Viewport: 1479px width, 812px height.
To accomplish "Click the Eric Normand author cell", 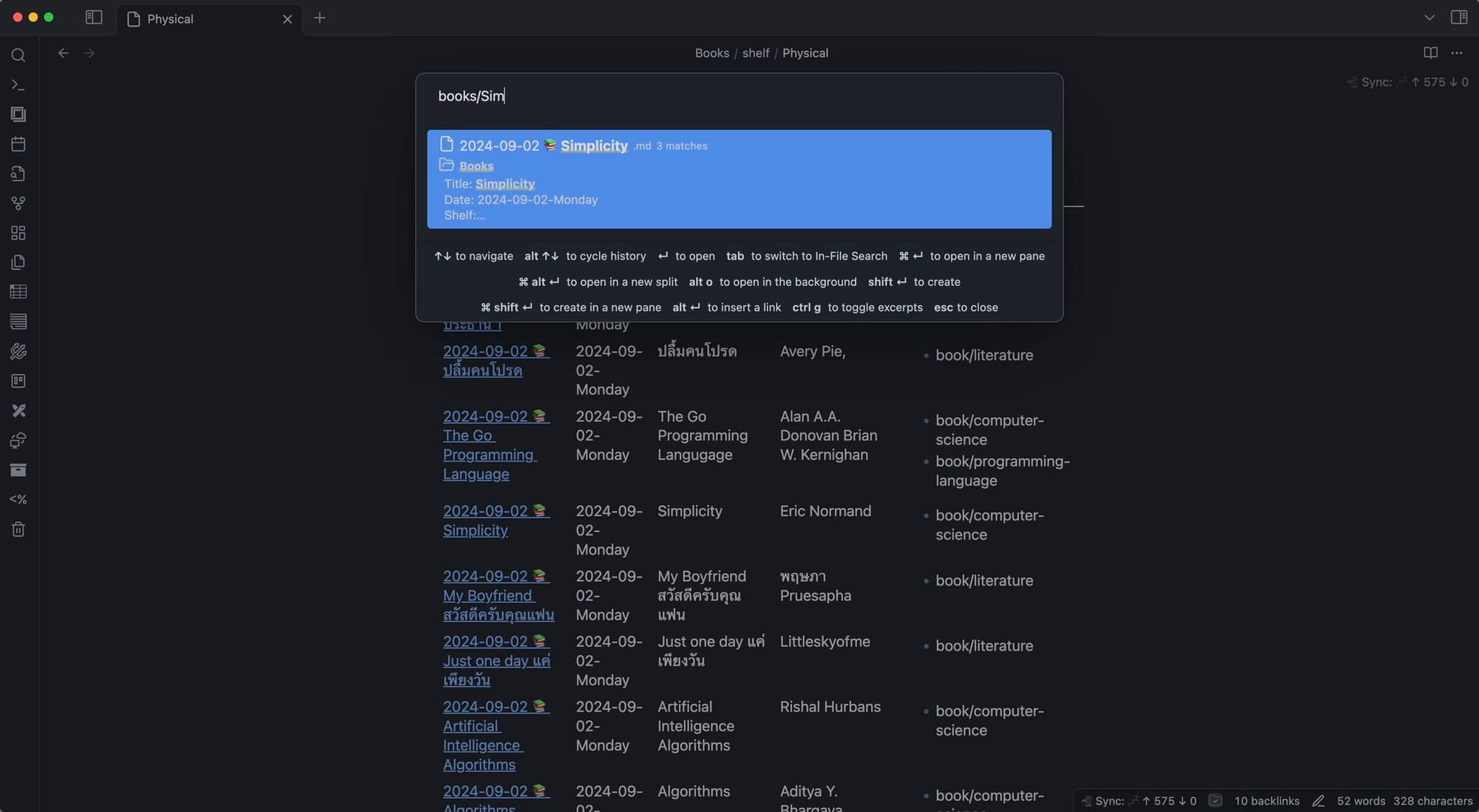I will tap(825, 511).
